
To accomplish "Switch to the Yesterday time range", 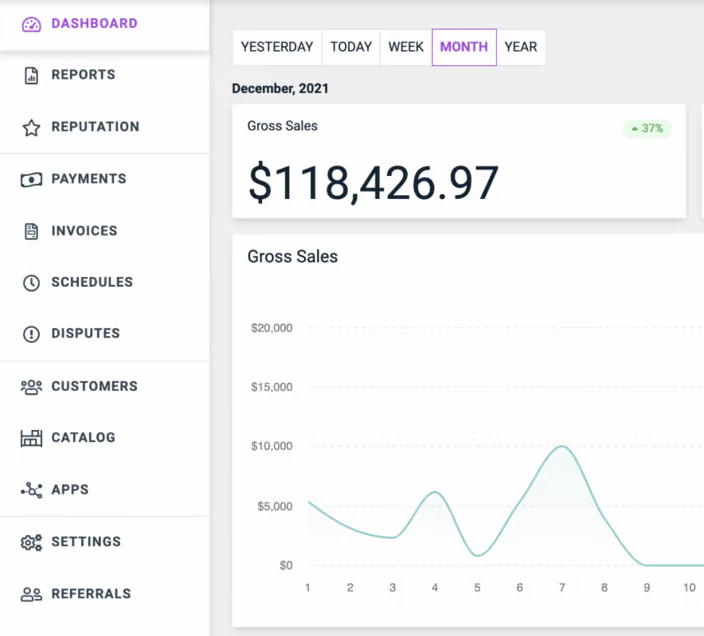I will click(x=277, y=47).
